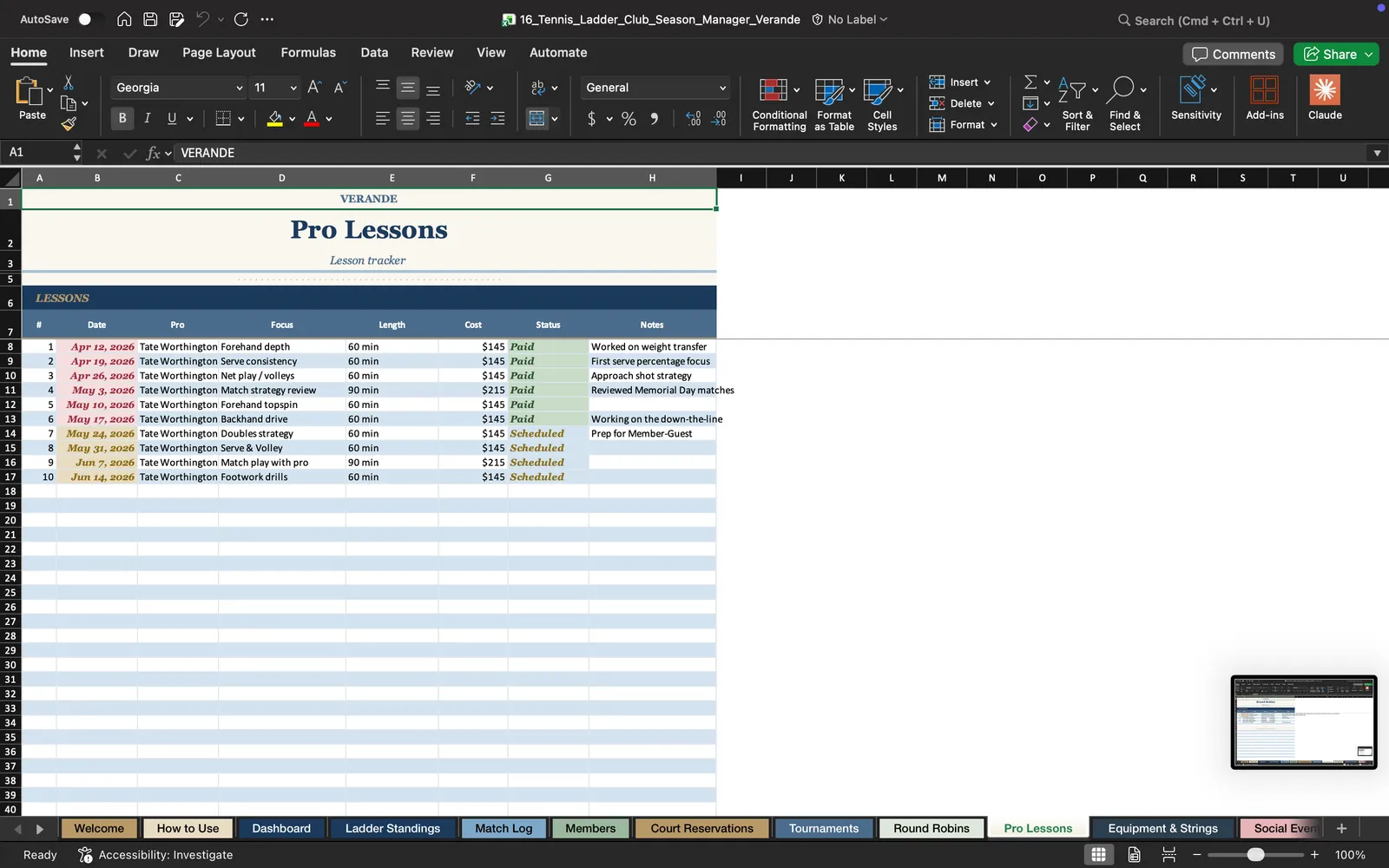The width and height of the screenshot is (1389, 868).
Task: Toggle align right
Action: (433, 118)
